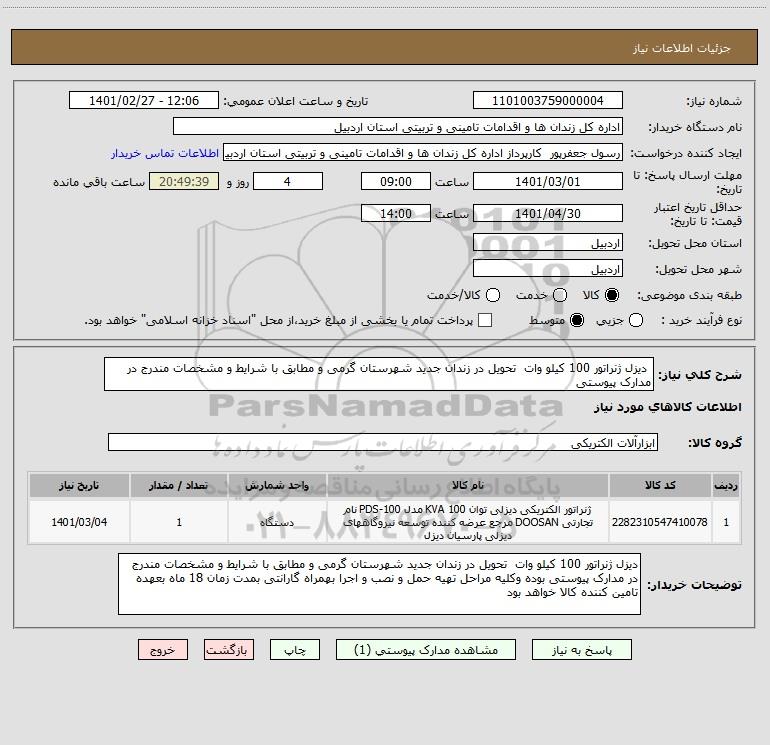Screen dimensions: 770x745
Task: Click the ردیف column header
Action: [x=726, y=486]
